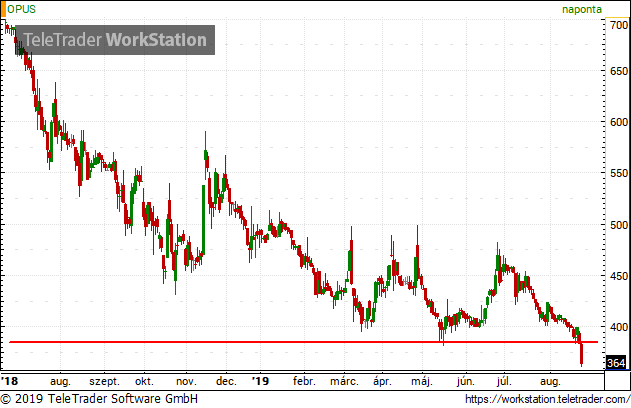Click the 450 price axis label
Screen dimensions: 631x408
[619, 276]
